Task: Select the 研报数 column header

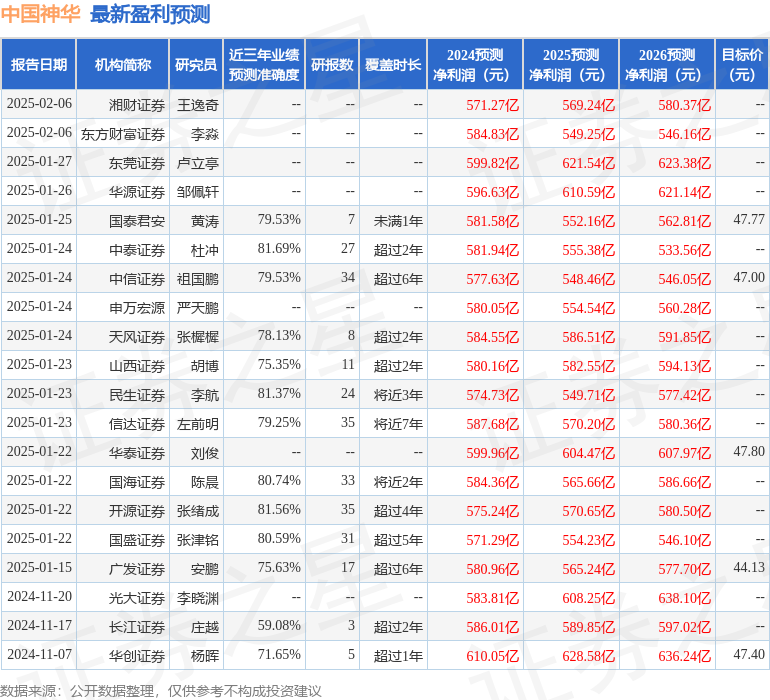Action: [x=332, y=64]
